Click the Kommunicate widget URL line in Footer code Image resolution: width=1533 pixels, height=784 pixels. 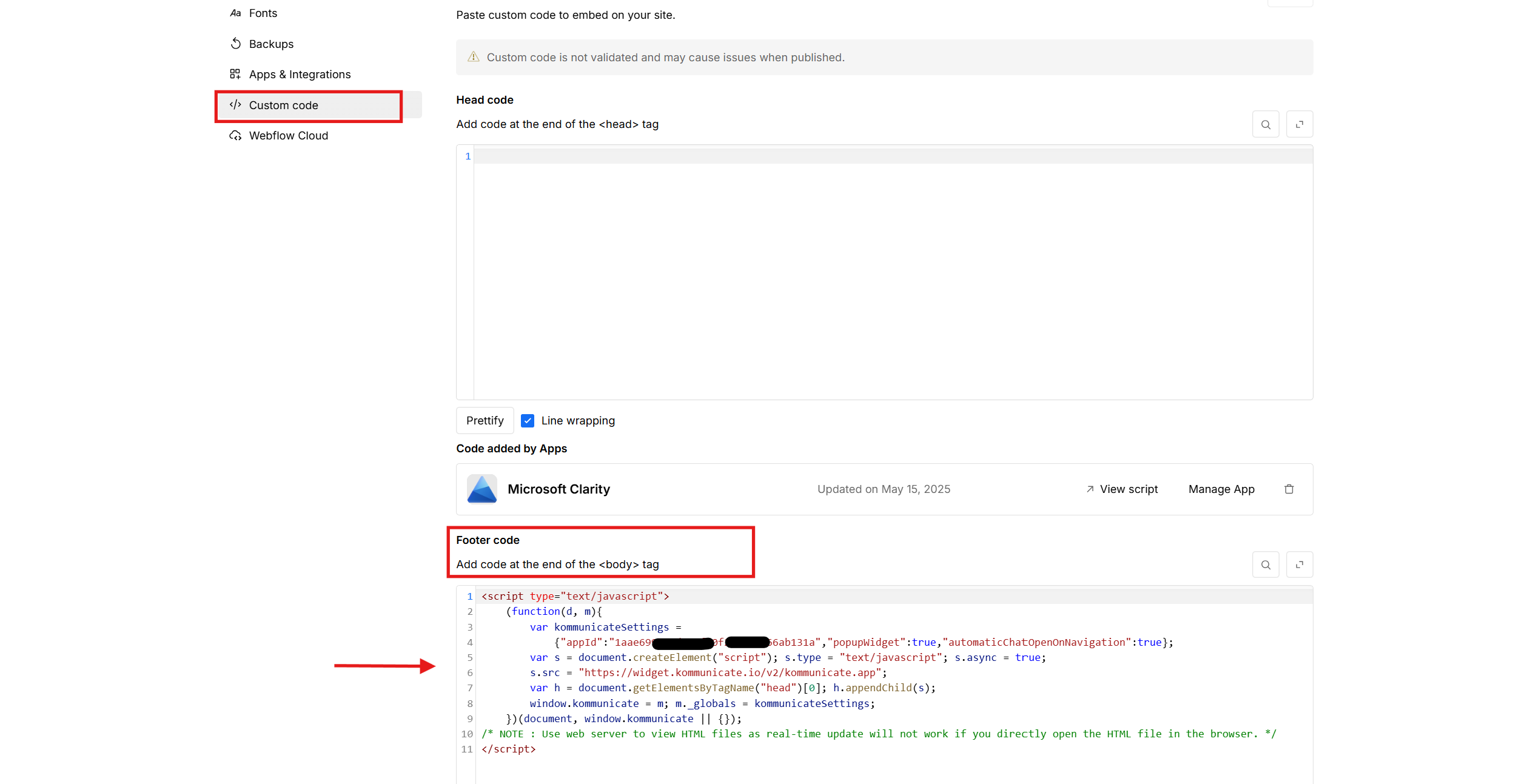[x=708, y=672]
